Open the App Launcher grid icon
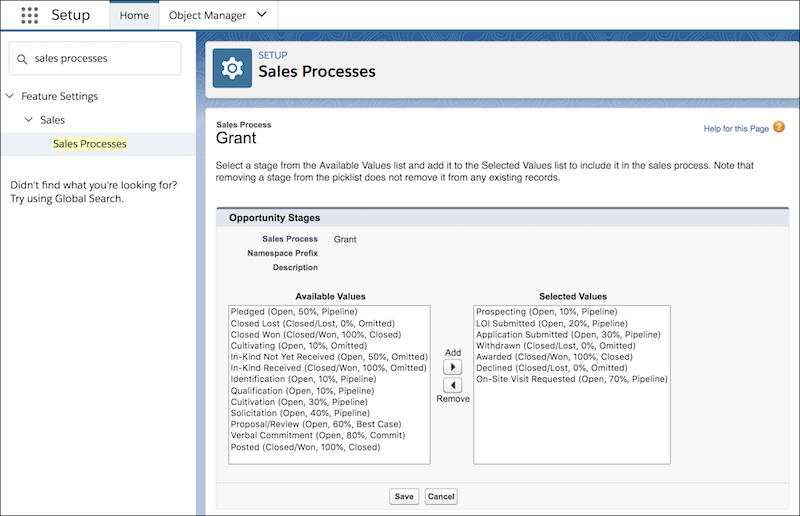The height and width of the screenshot is (516, 800). click(x=30, y=15)
